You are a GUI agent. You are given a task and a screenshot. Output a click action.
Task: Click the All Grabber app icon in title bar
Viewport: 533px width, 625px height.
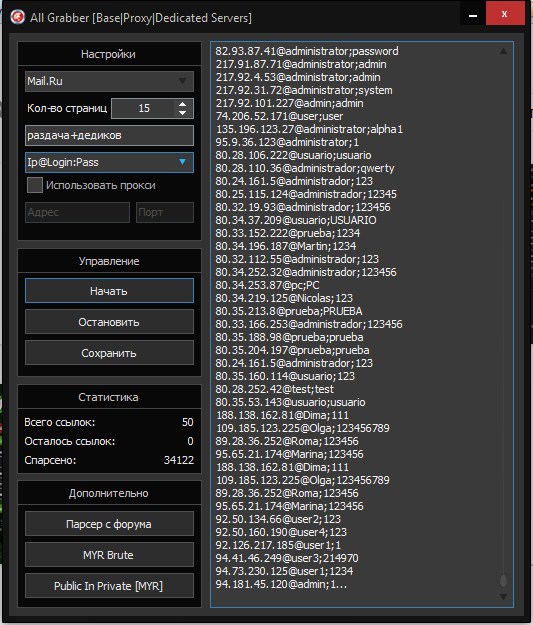click(x=17, y=17)
